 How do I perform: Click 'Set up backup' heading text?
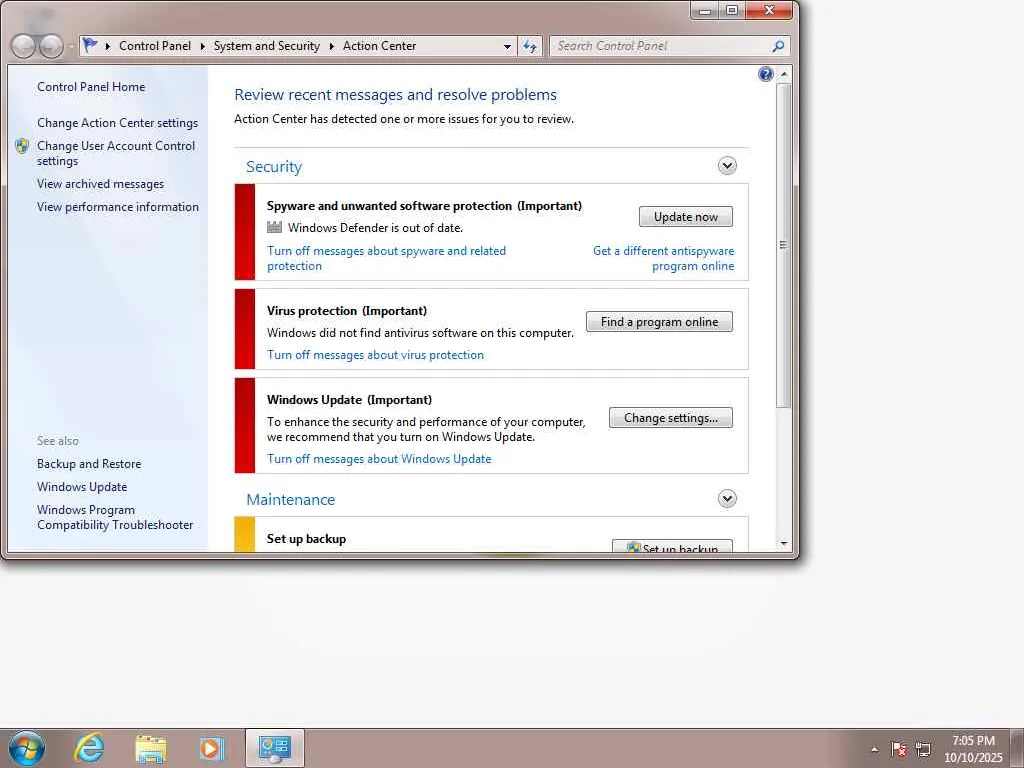(x=306, y=539)
